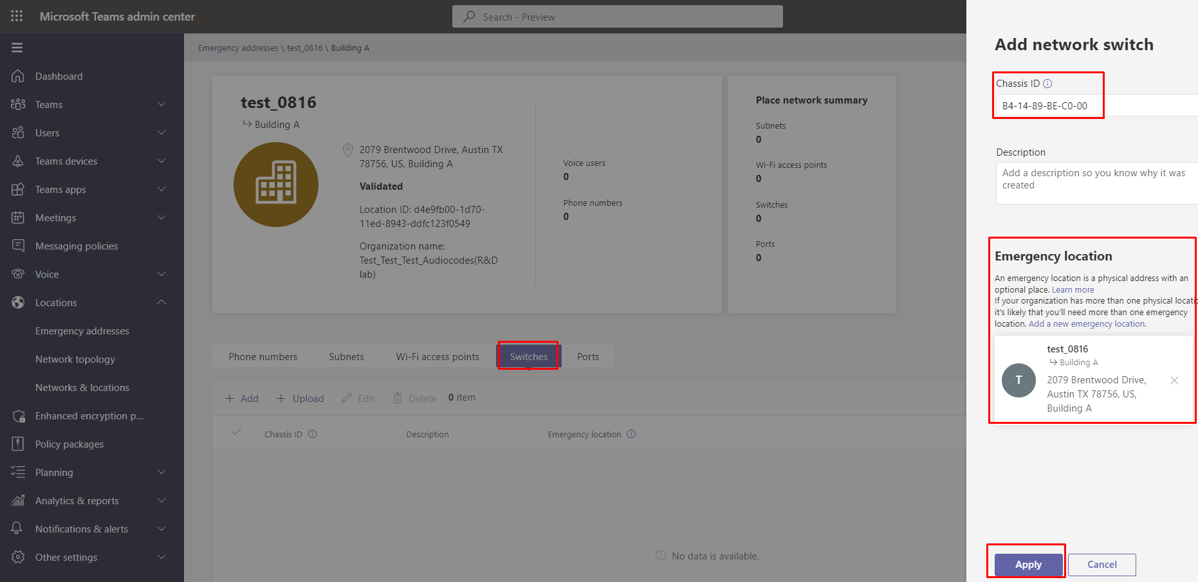The image size is (1198, 582).
Task: Expand the Notifications & alerts chevron
Action: pos(161,529)
